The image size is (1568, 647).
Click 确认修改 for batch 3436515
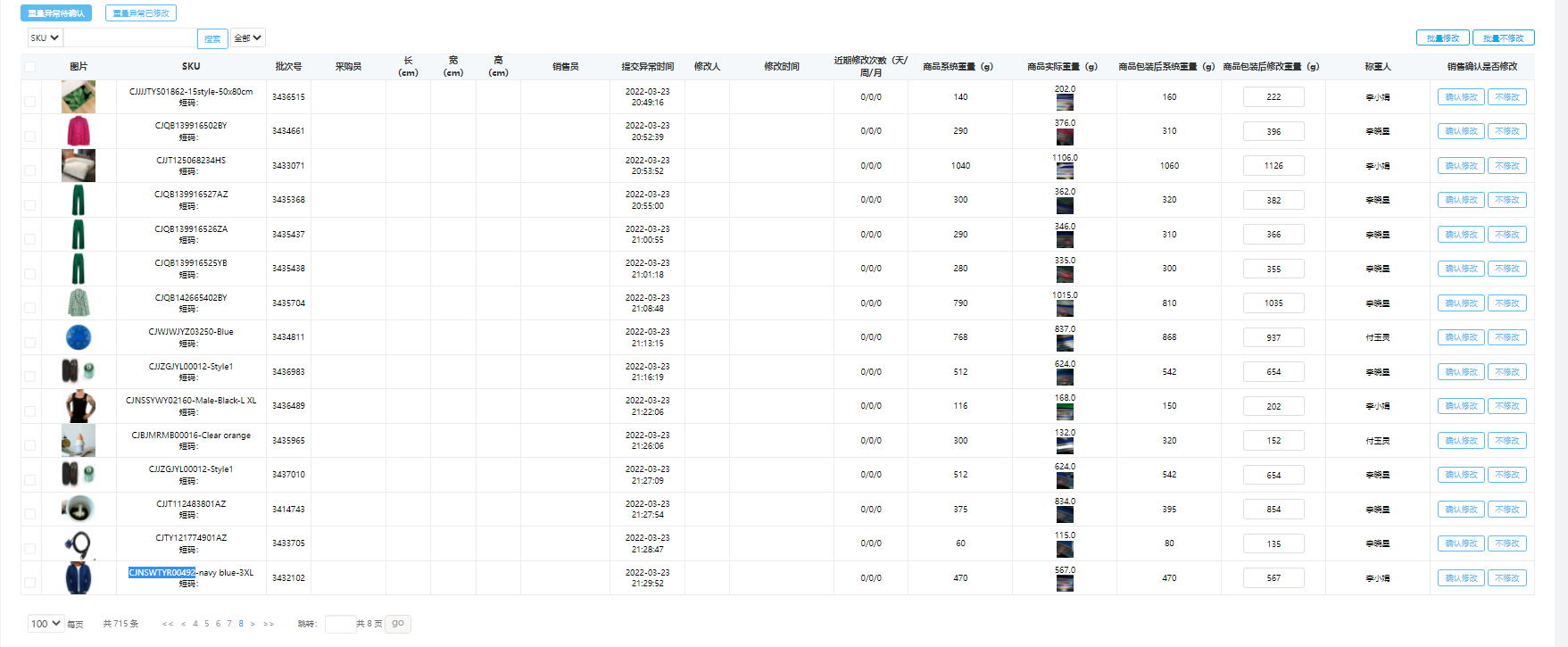(1461, 96)
